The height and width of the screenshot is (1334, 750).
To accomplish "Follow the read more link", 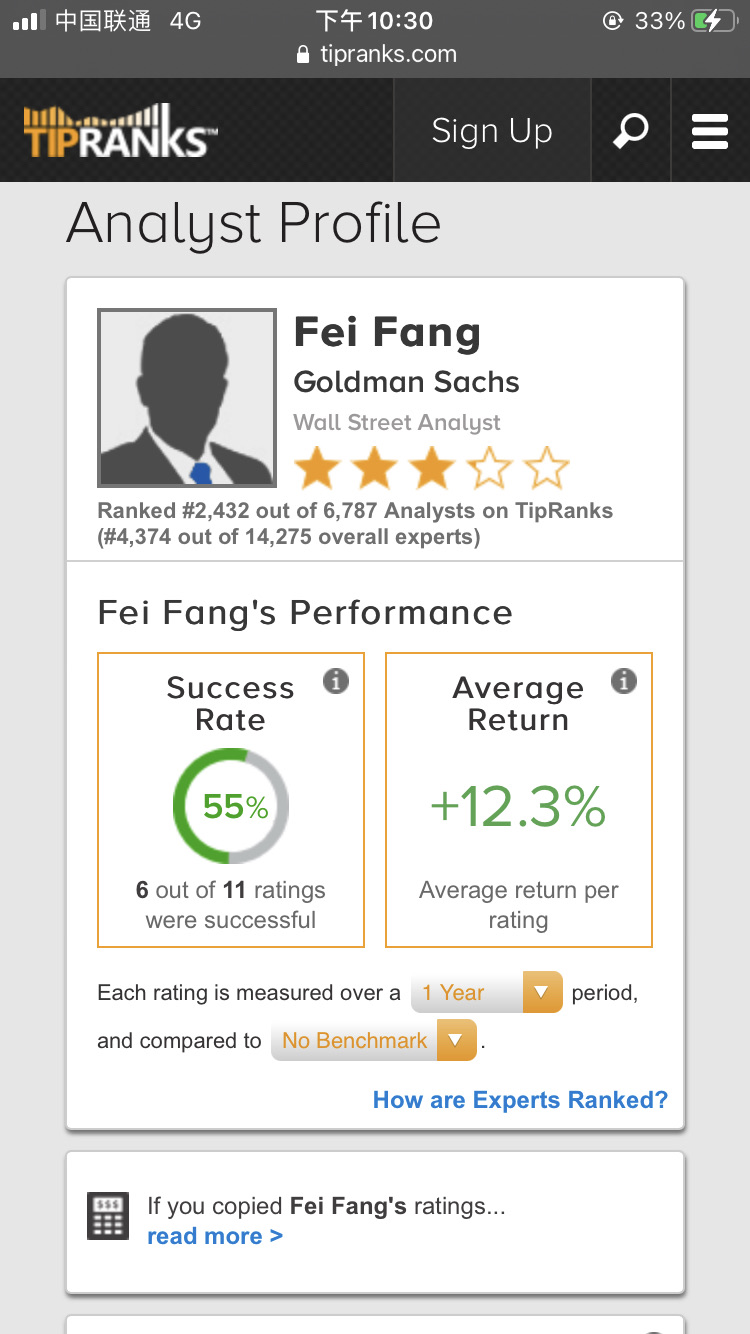I will (215, 1236).
